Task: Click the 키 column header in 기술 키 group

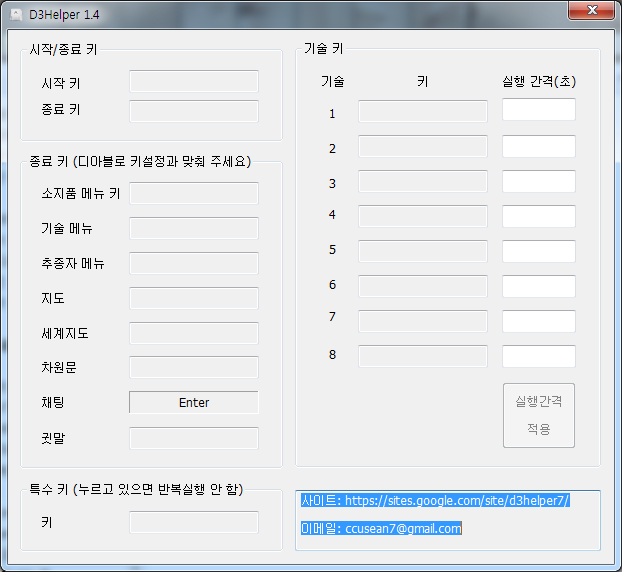Action: click(x=422, y=81)
